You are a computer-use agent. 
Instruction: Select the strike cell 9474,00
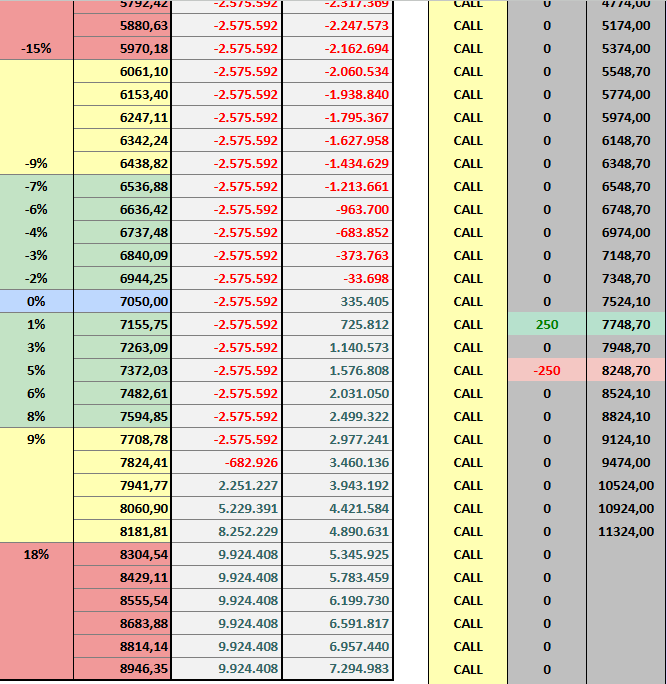(626, 462)
